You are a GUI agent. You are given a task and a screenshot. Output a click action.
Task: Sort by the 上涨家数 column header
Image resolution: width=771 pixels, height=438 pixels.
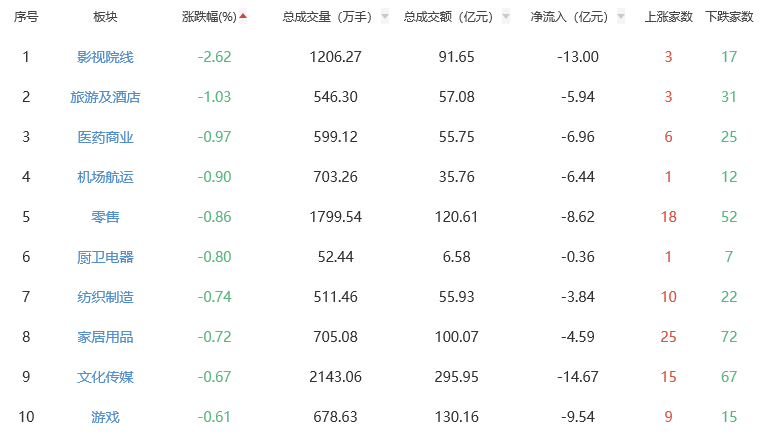pos(668,17)
